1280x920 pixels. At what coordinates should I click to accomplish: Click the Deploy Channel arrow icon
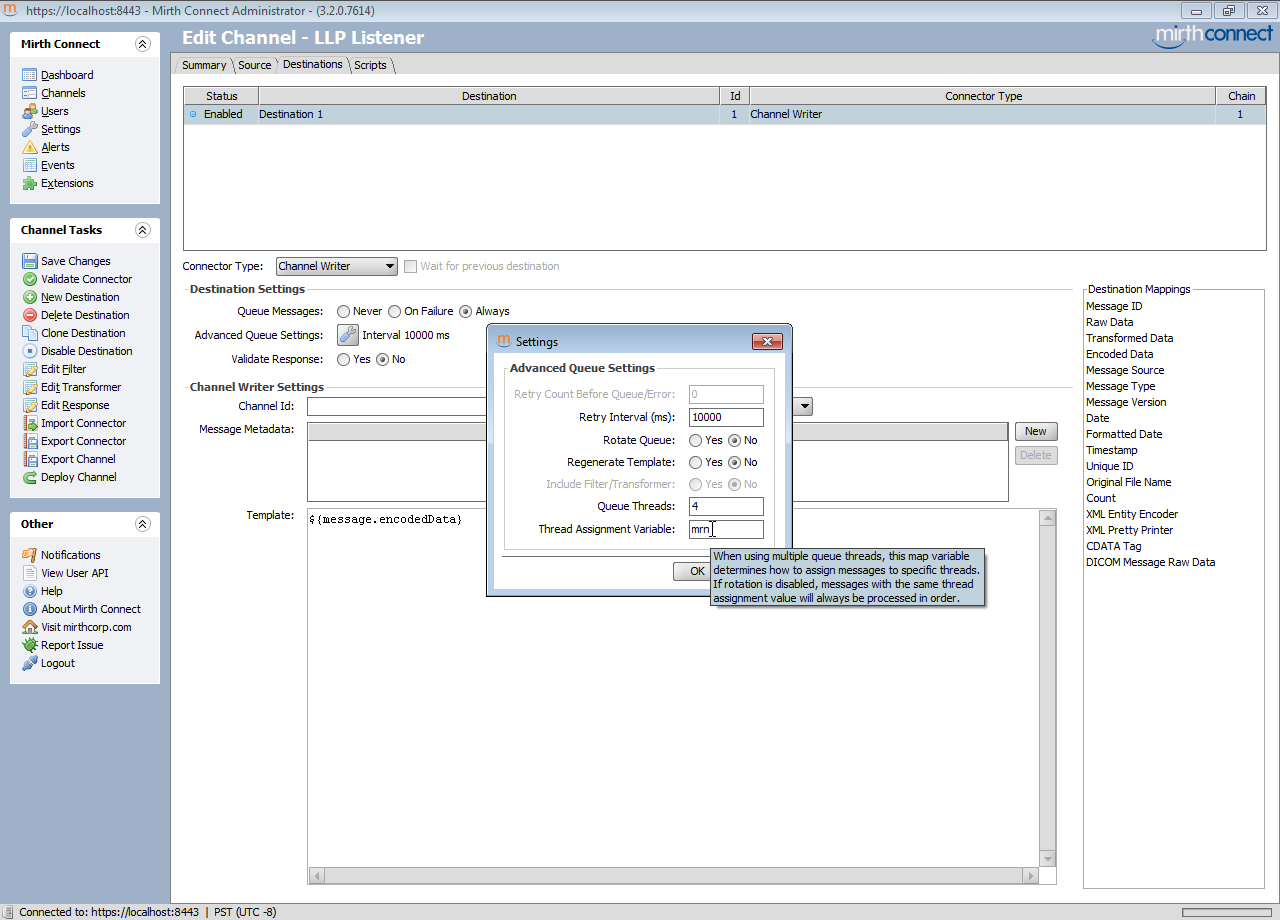[x=30, y=477]
